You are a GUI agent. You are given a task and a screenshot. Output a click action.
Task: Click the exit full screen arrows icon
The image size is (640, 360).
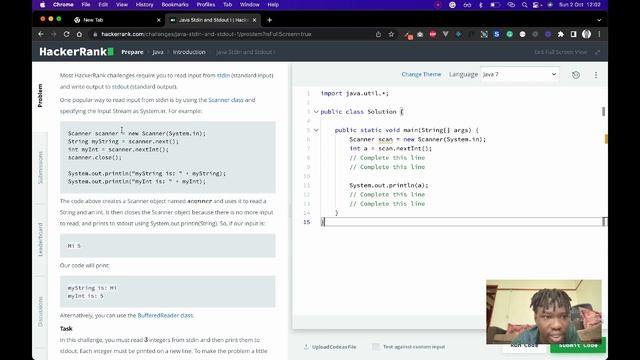pyautogui.click(x=598, y=52)
